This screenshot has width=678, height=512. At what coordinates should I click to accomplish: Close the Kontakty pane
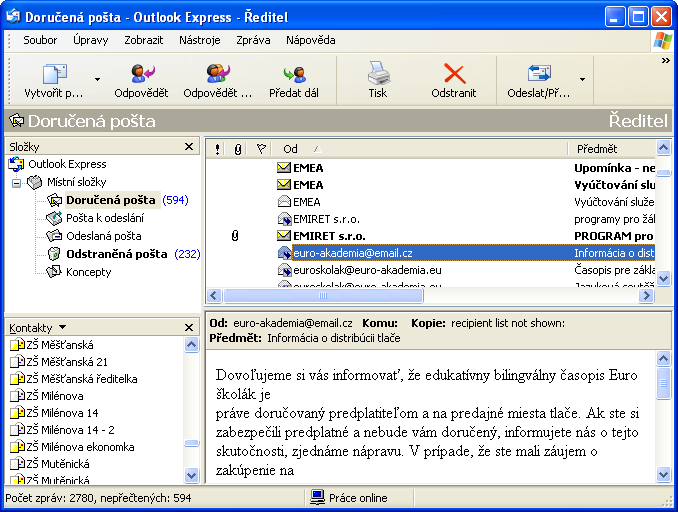point(189,327)
